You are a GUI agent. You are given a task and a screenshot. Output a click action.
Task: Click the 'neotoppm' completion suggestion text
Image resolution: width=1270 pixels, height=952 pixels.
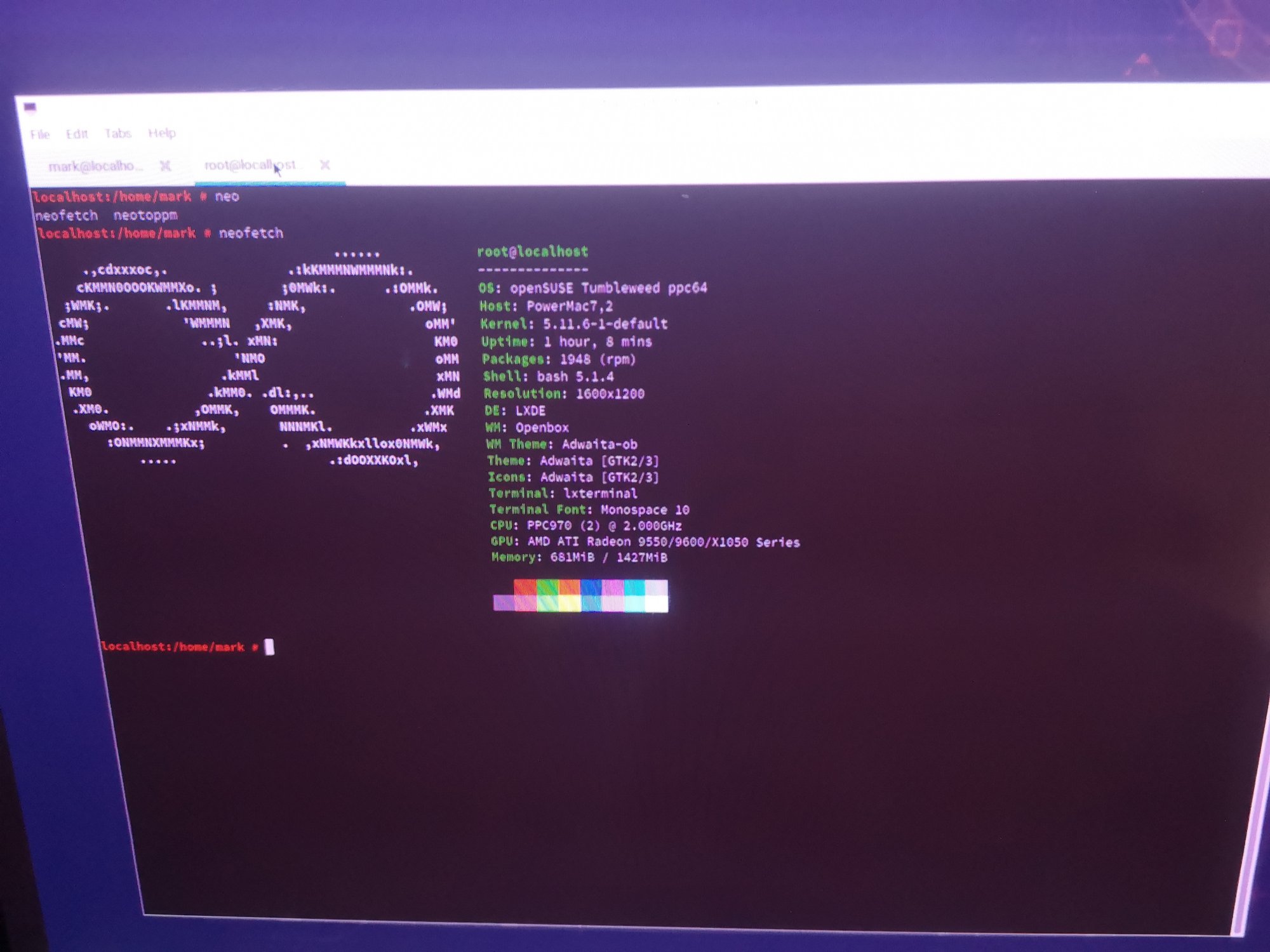pos(145,215)
